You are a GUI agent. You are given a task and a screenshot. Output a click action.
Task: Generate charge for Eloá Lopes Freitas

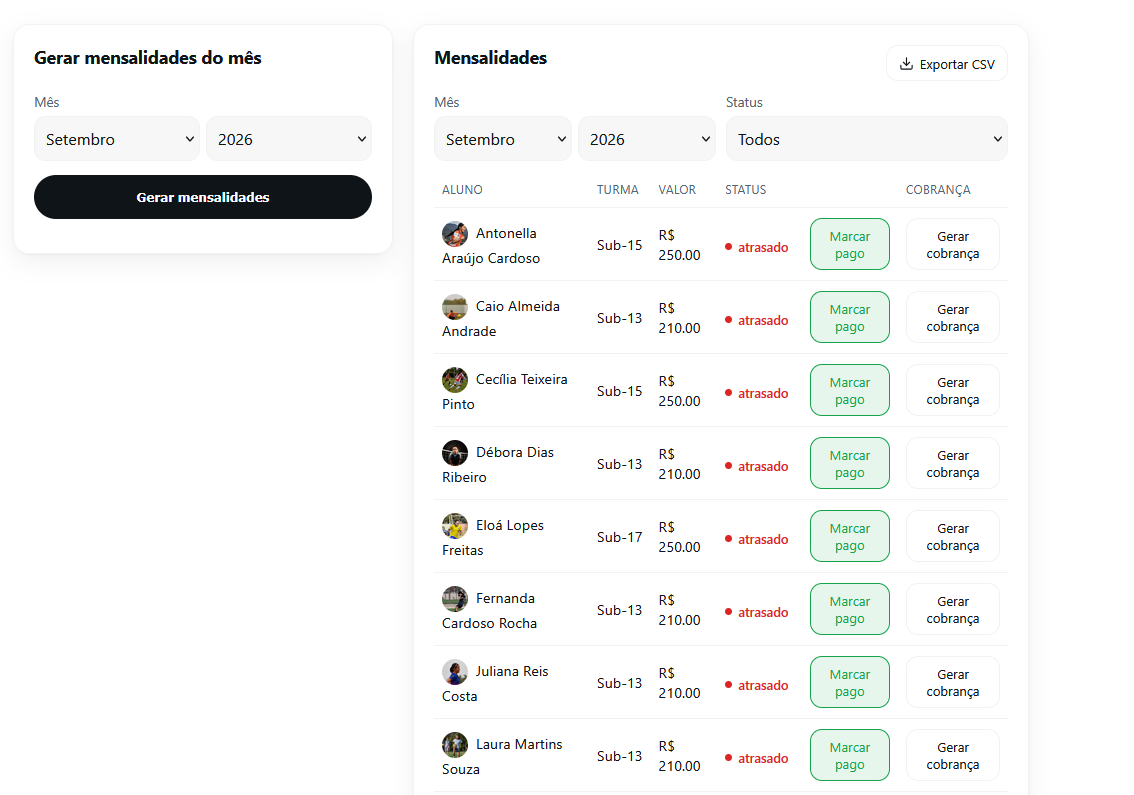pos(952,537)
